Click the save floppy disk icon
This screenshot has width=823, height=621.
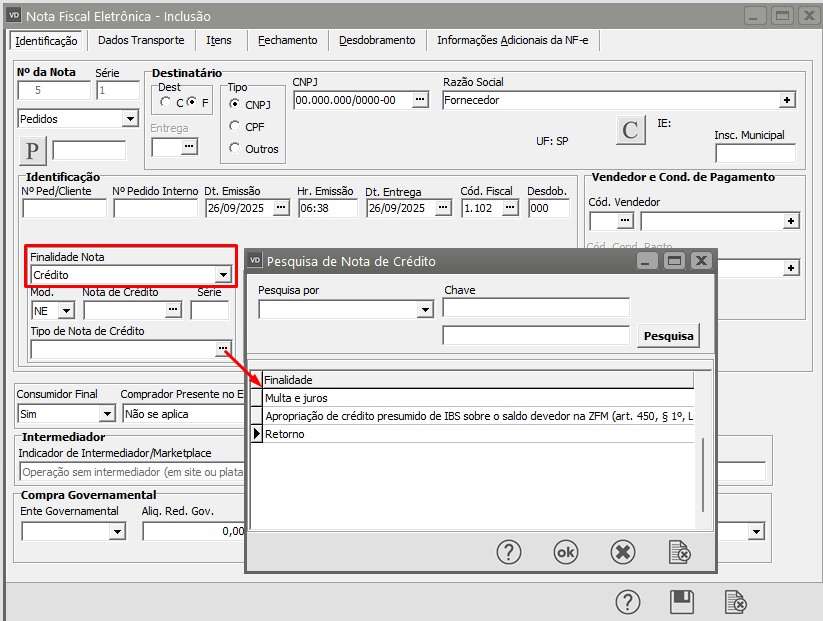pyautogui.click(x=682, y=602)
